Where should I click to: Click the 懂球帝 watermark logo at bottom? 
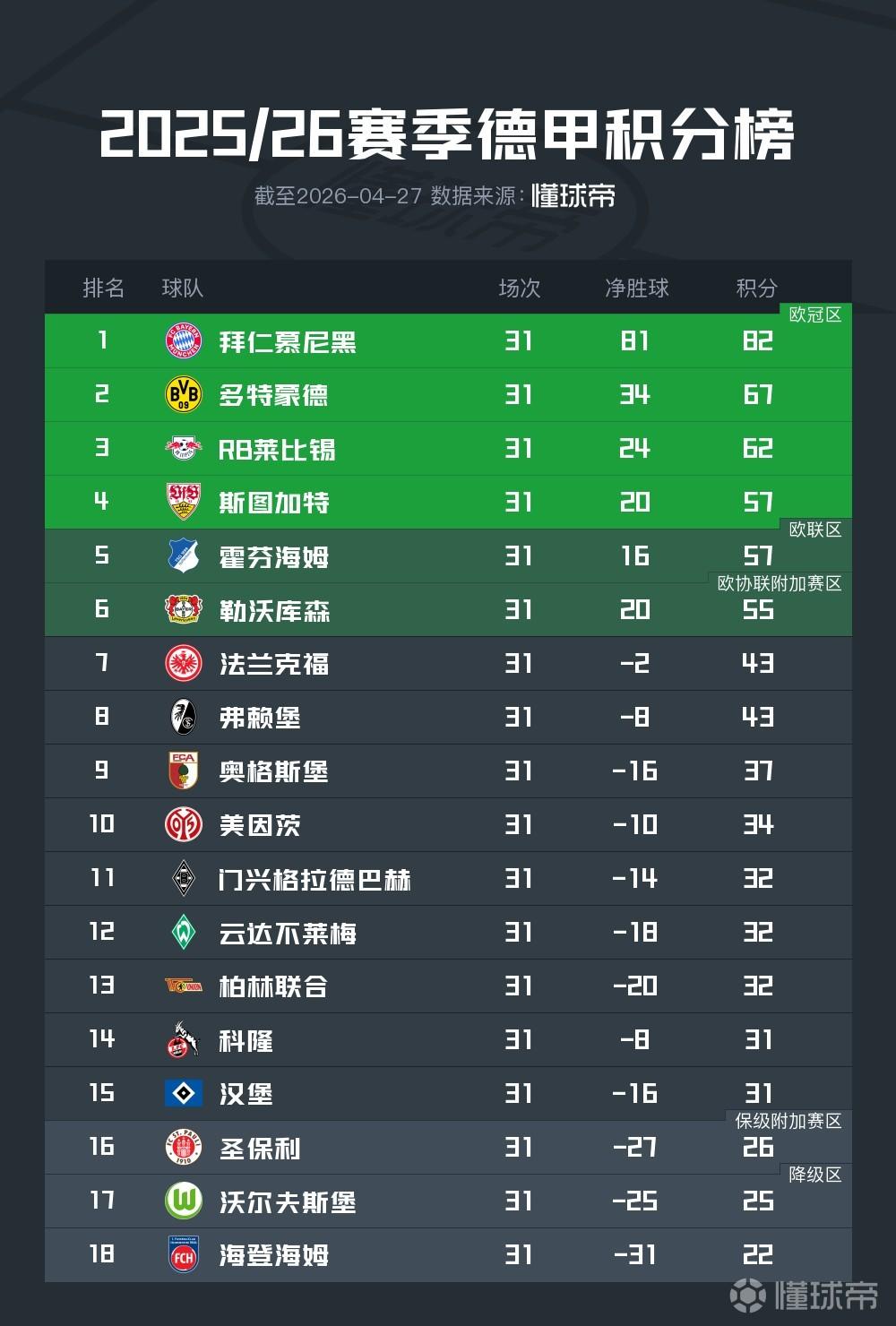[x=805, y=1294]
